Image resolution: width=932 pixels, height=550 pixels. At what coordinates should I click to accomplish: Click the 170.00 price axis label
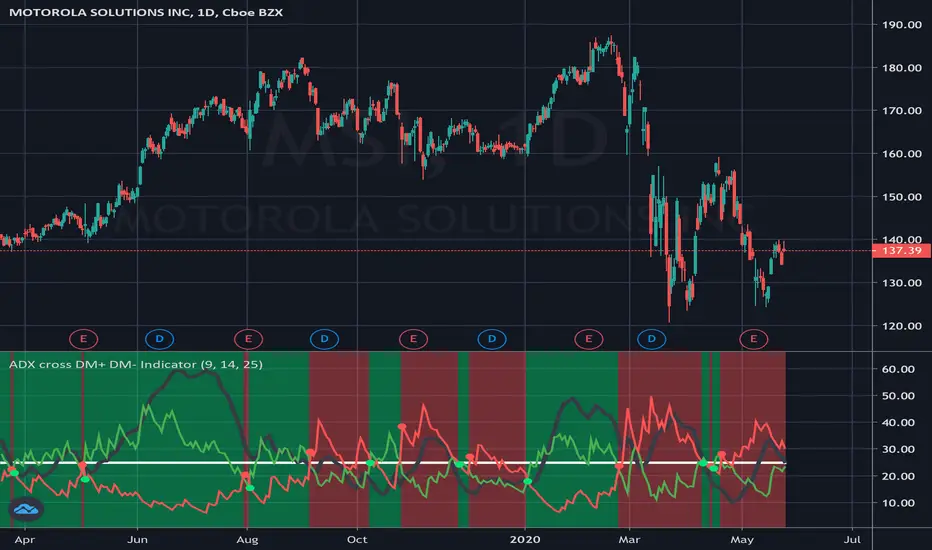click(902, 111)
